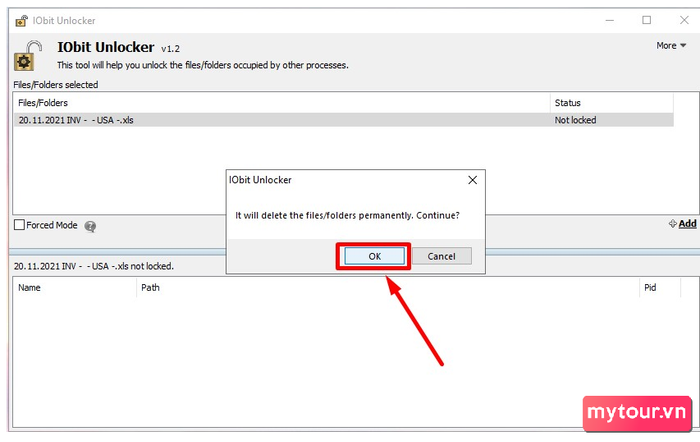Click the 'not locked' status message text
The image size is (700, 442).
pyautogui.click(x=94, y=266)
